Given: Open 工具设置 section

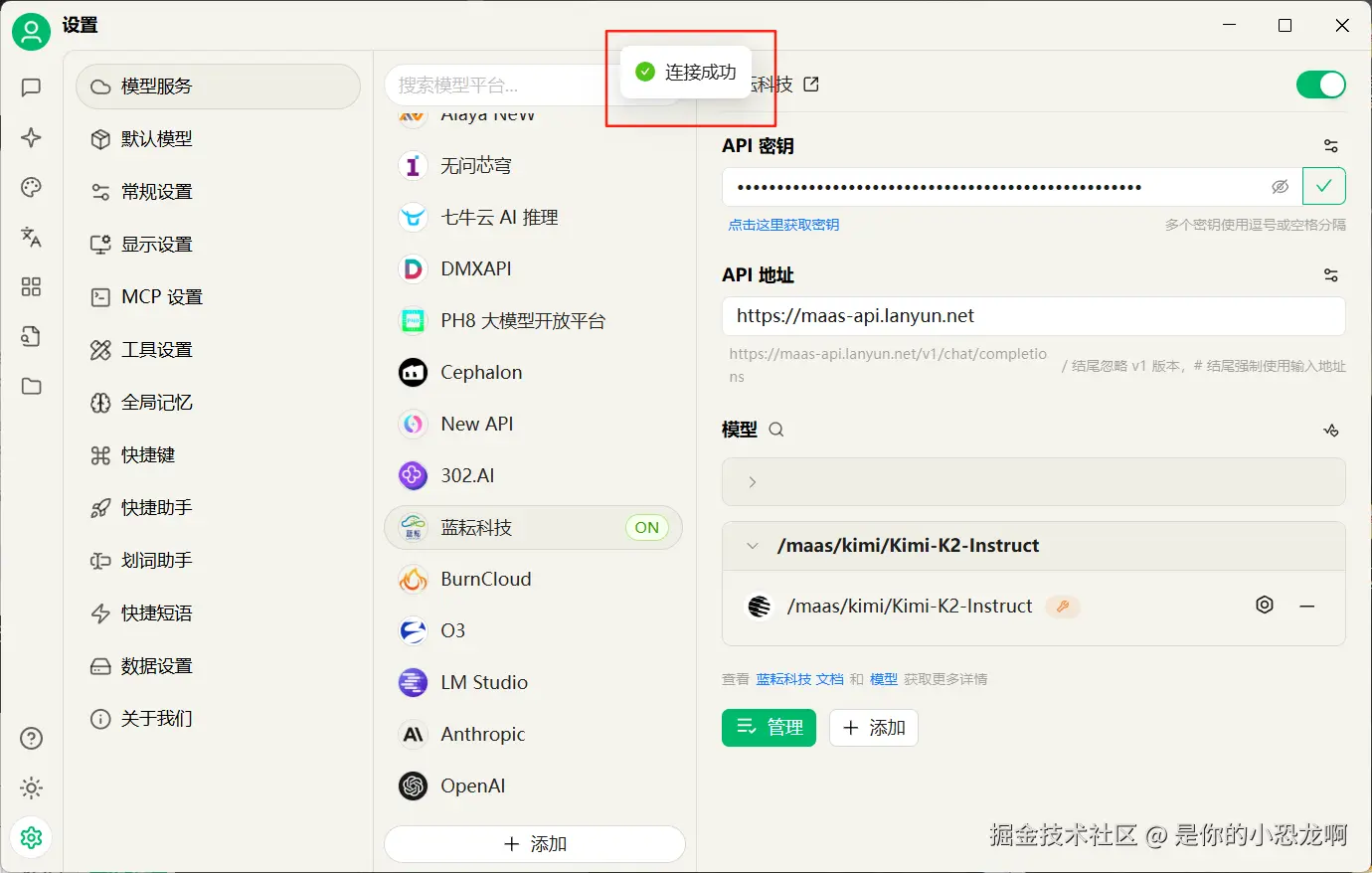Looking at the screenshot, I should pyautogui.click(x=218, y=350).
